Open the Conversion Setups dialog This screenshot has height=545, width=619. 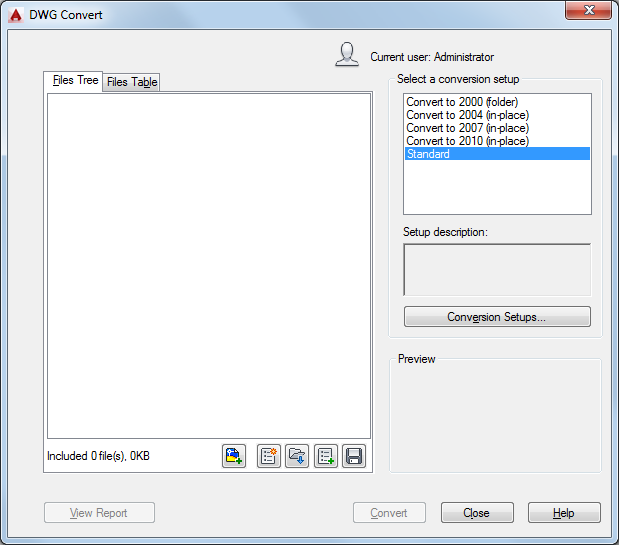497,317
